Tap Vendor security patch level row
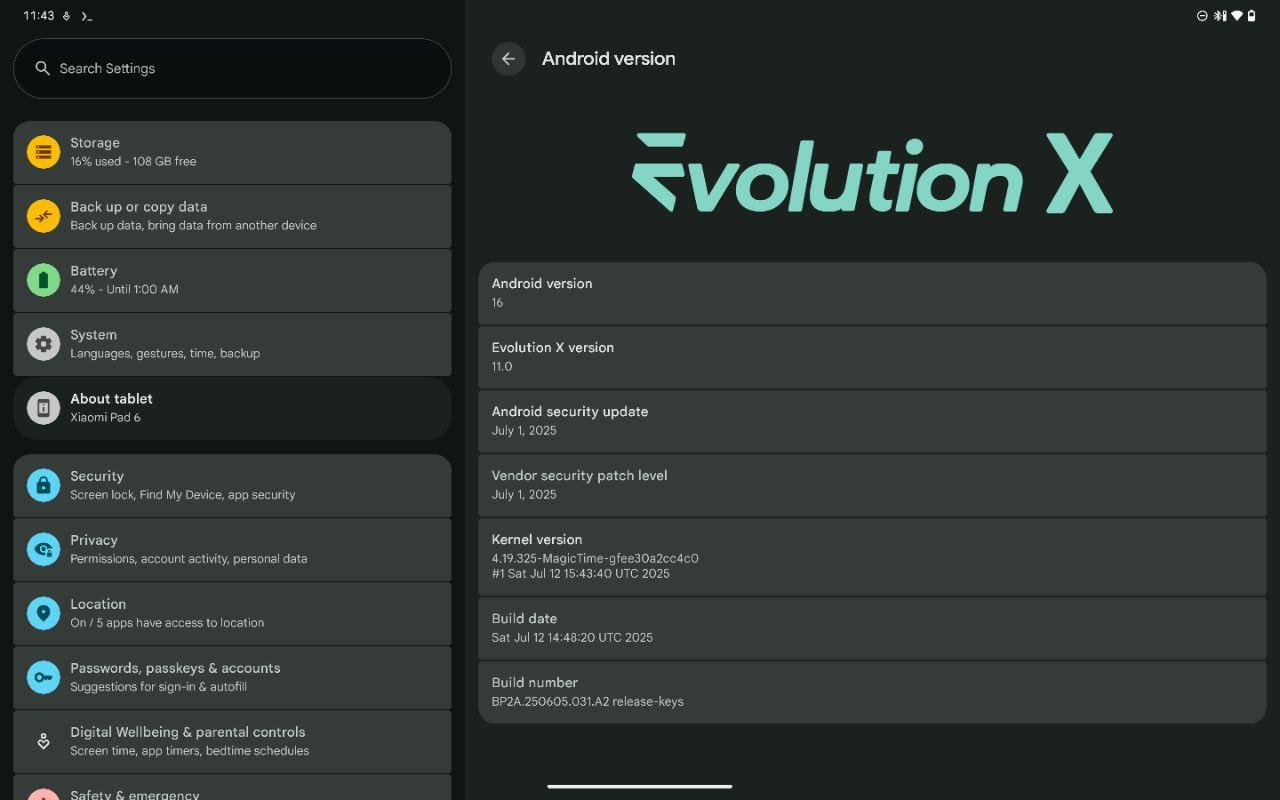This screenshot has height=800, width=1280. 872,485
